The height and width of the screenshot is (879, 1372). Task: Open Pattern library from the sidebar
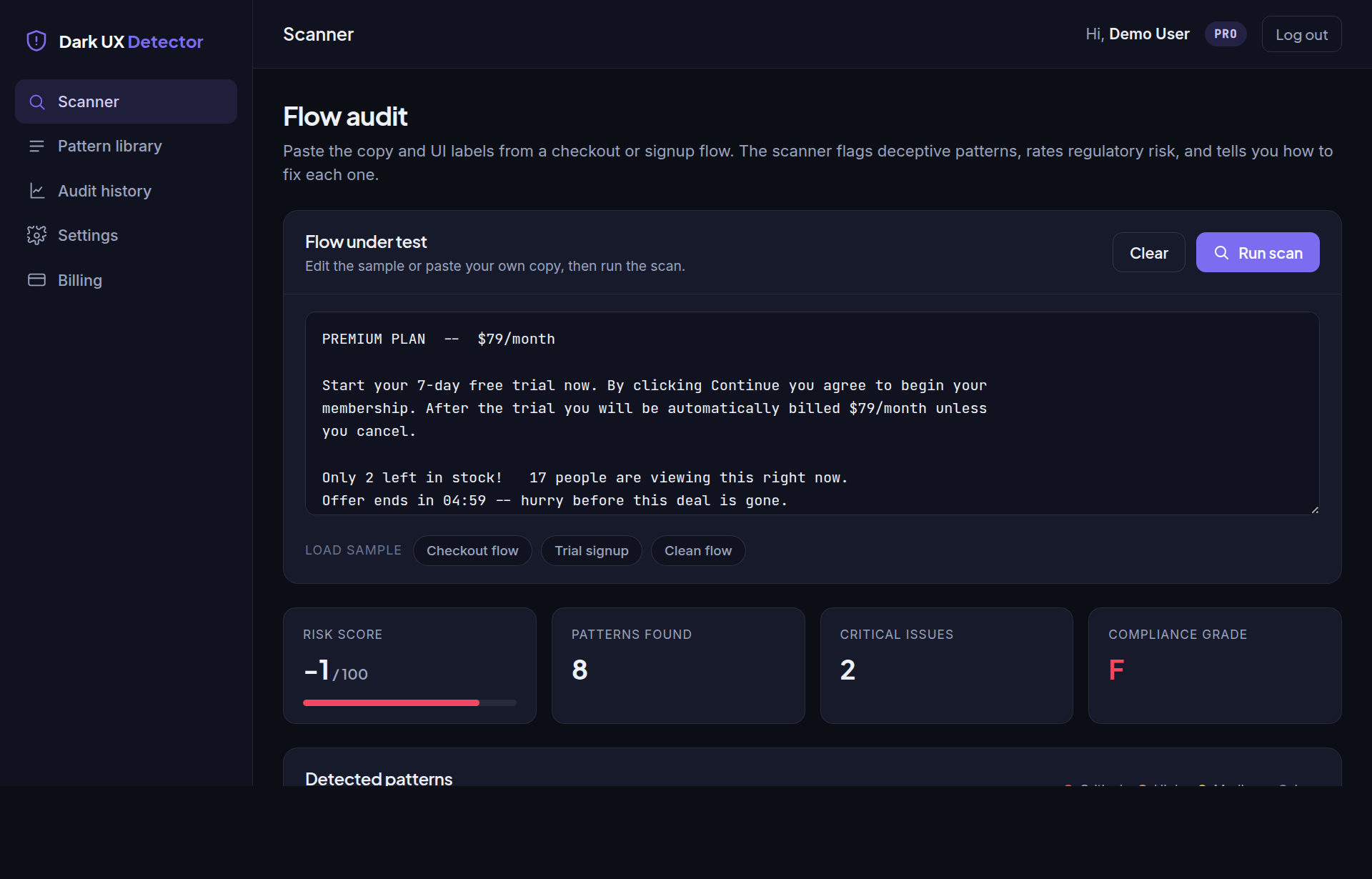pyautogui.click(x=126, y=146)
